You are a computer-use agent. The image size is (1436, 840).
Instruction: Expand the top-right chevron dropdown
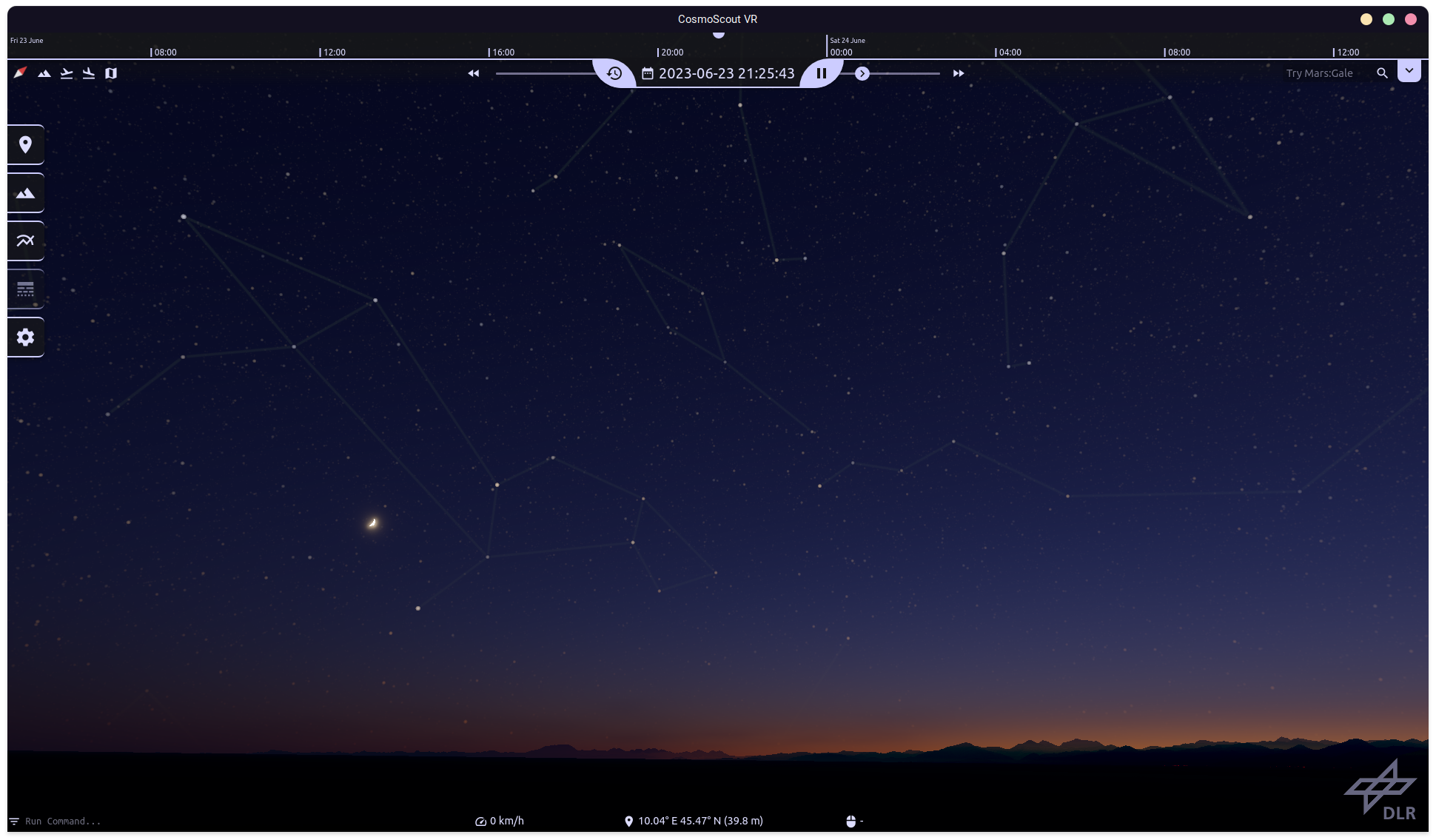tap(1409, 71)
